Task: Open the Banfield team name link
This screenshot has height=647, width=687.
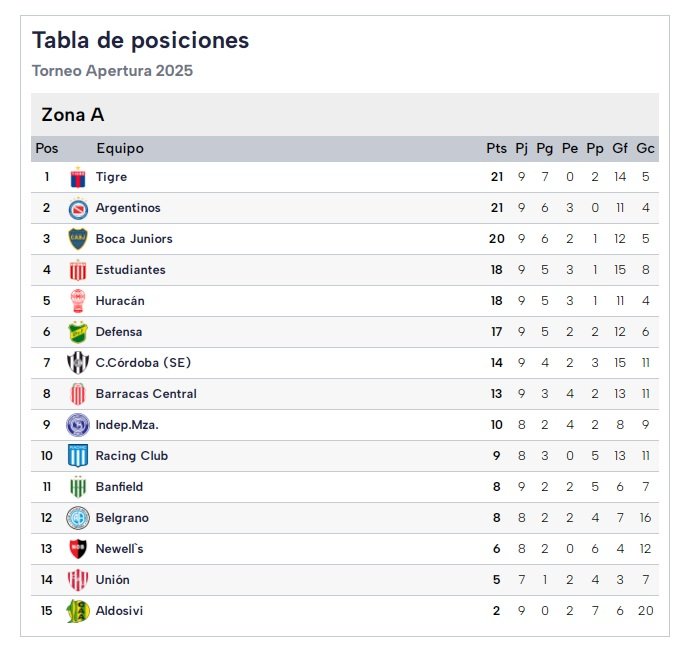Action: (119, 487)
